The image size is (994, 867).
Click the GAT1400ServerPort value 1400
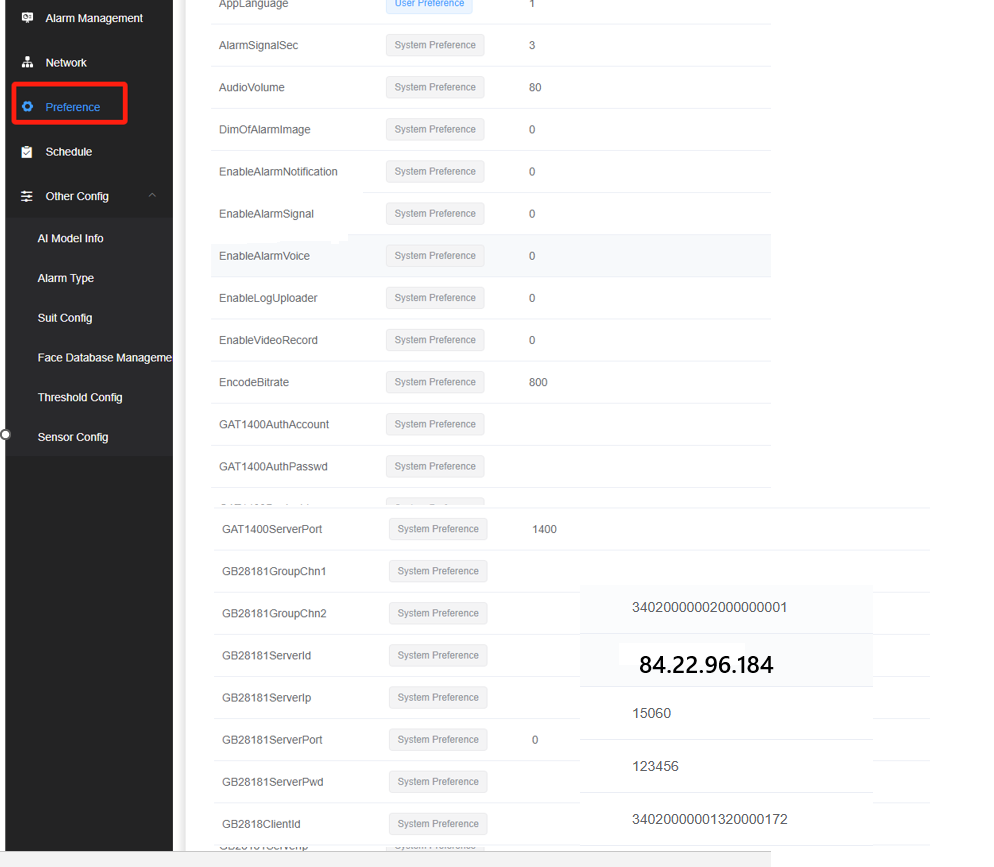pyautogui.click(x=544, y=529)
